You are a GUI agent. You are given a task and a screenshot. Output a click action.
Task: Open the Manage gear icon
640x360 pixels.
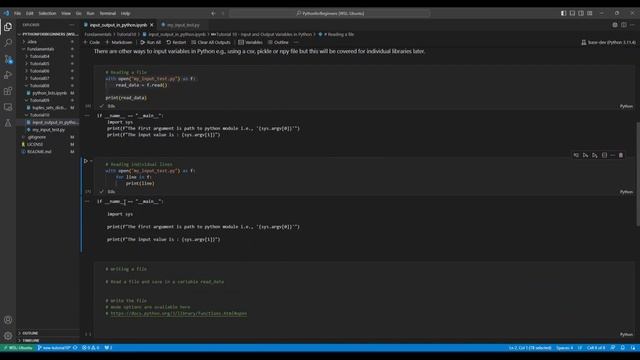point(8,336)
